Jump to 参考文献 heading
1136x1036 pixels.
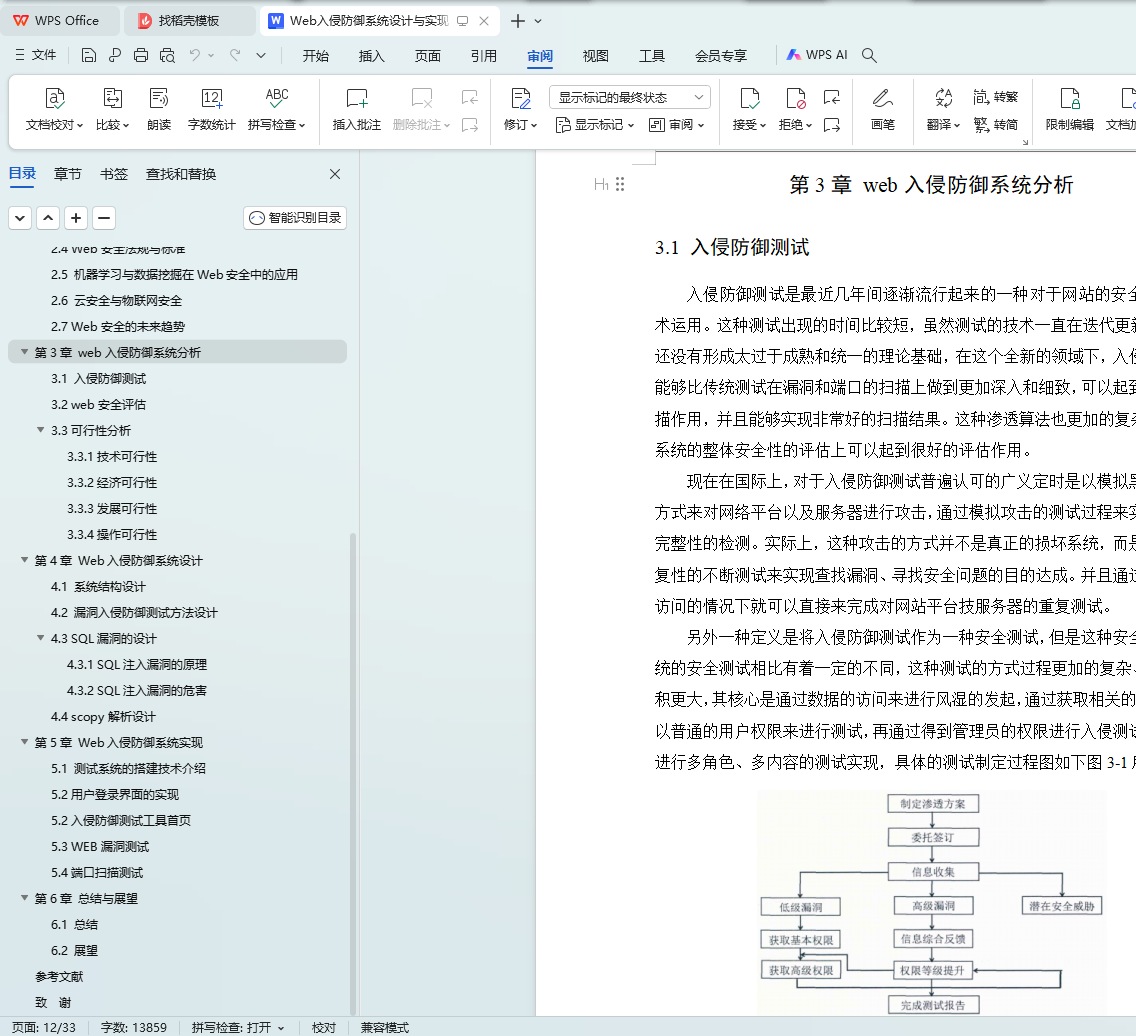59,976
